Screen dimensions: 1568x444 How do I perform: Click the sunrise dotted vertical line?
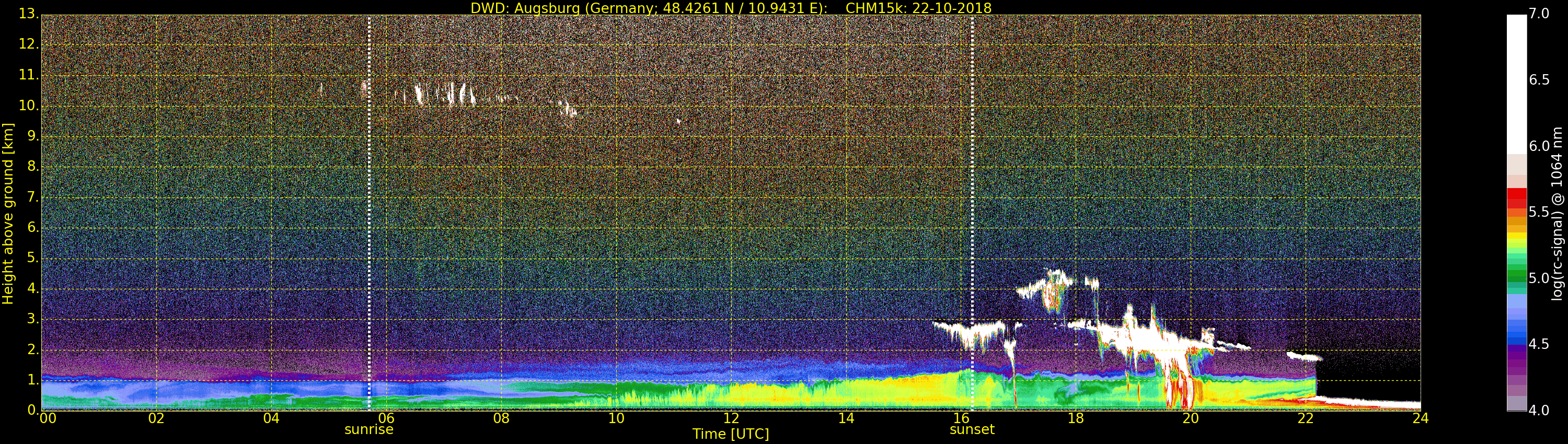click(x=369, y=213)
